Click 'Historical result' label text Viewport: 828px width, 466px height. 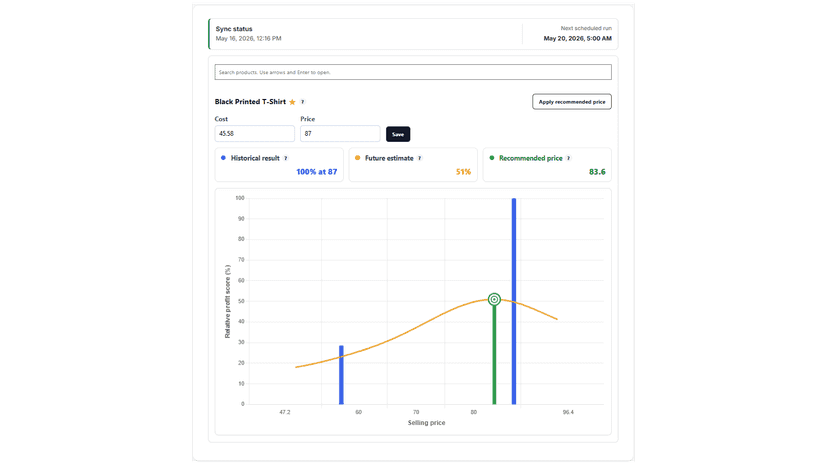click(x=255, y=158)
